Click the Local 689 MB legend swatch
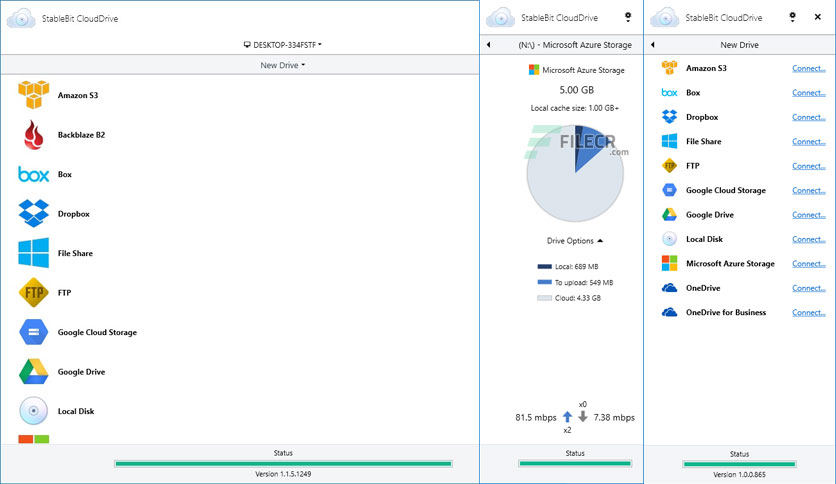 pyautogui.click(x=544, y=267)
